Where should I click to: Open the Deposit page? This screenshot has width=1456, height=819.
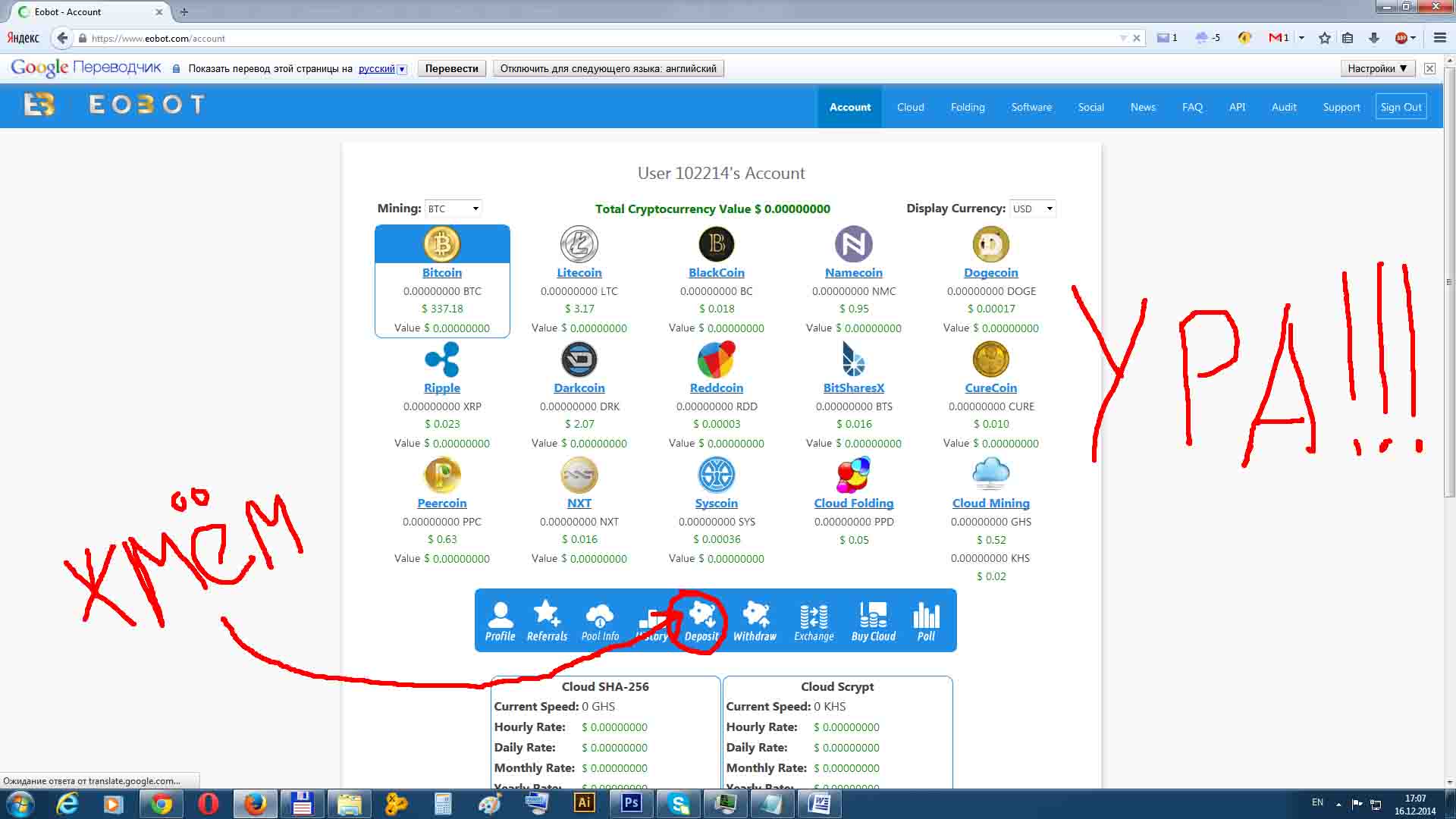click(x=701, y=621)
